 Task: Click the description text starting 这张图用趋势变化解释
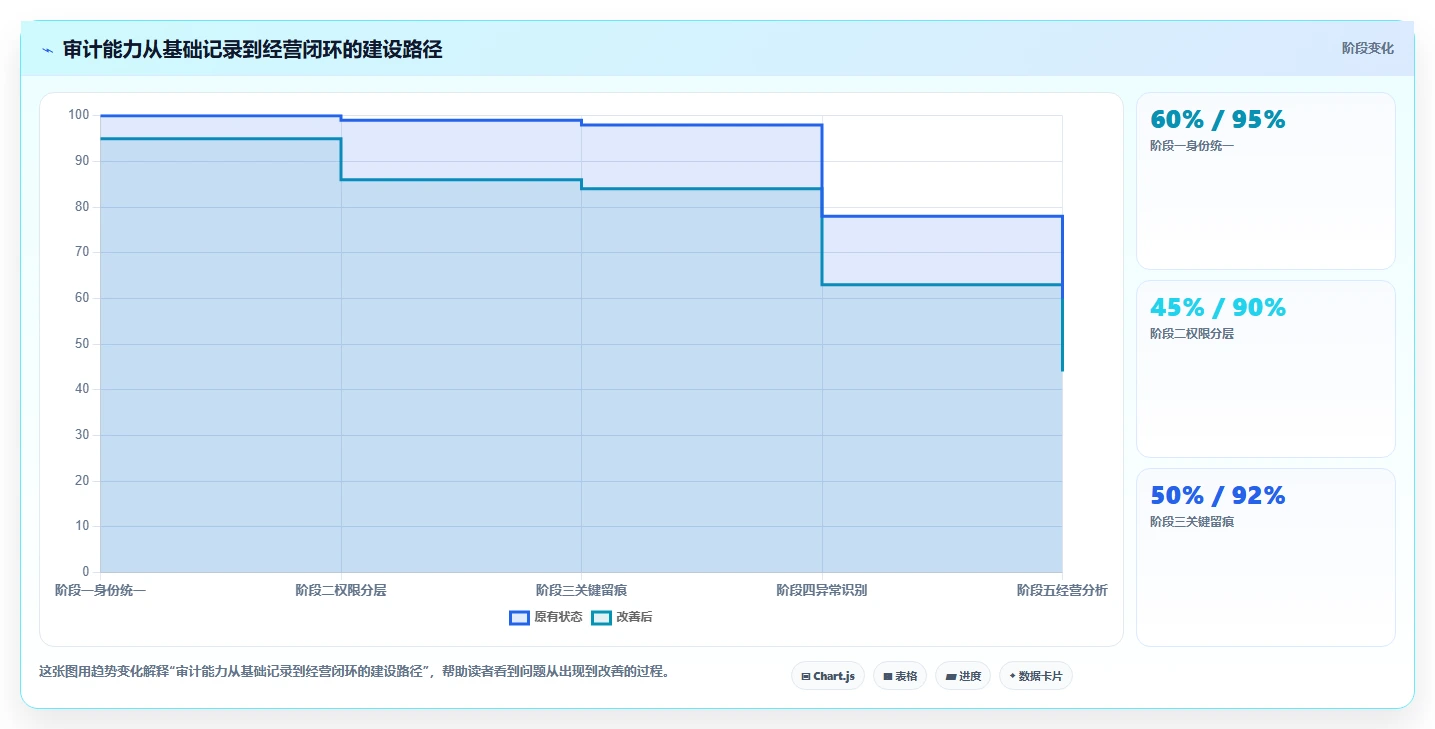[354, 672]
